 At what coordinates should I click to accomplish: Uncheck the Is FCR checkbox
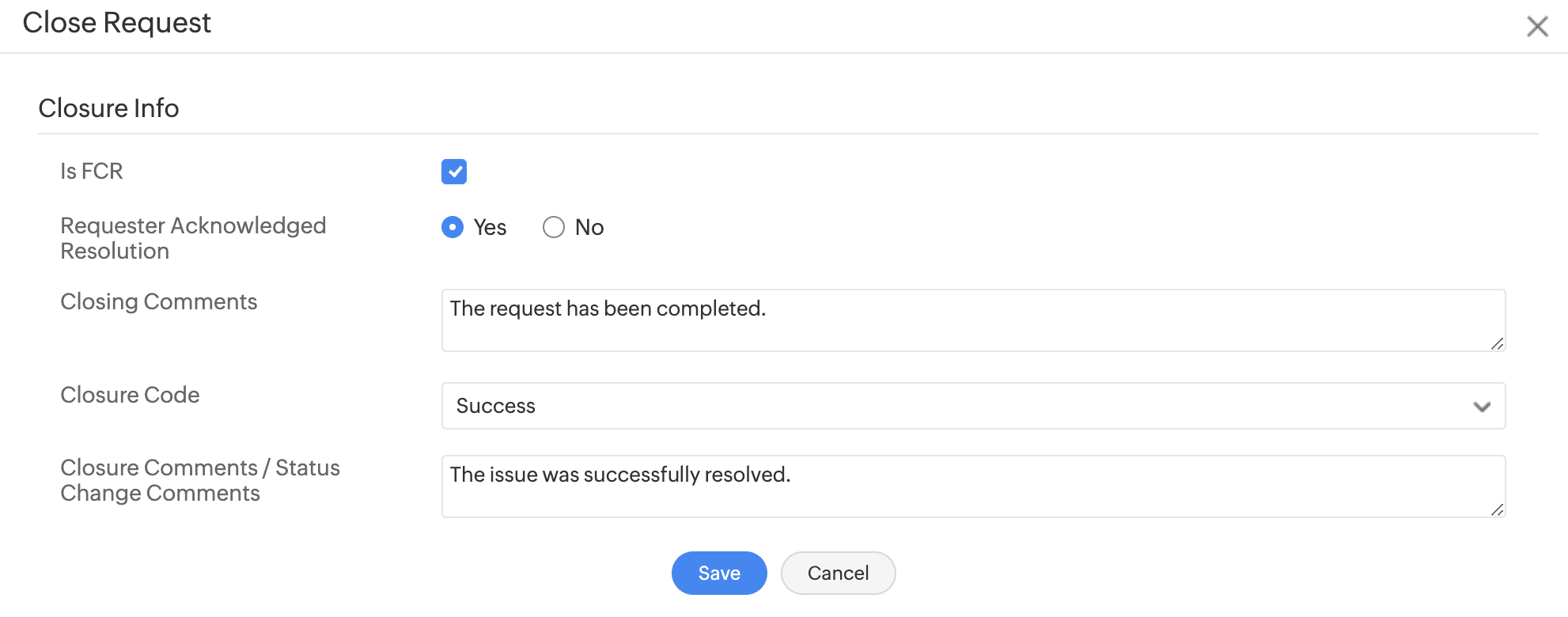(454, 172)
